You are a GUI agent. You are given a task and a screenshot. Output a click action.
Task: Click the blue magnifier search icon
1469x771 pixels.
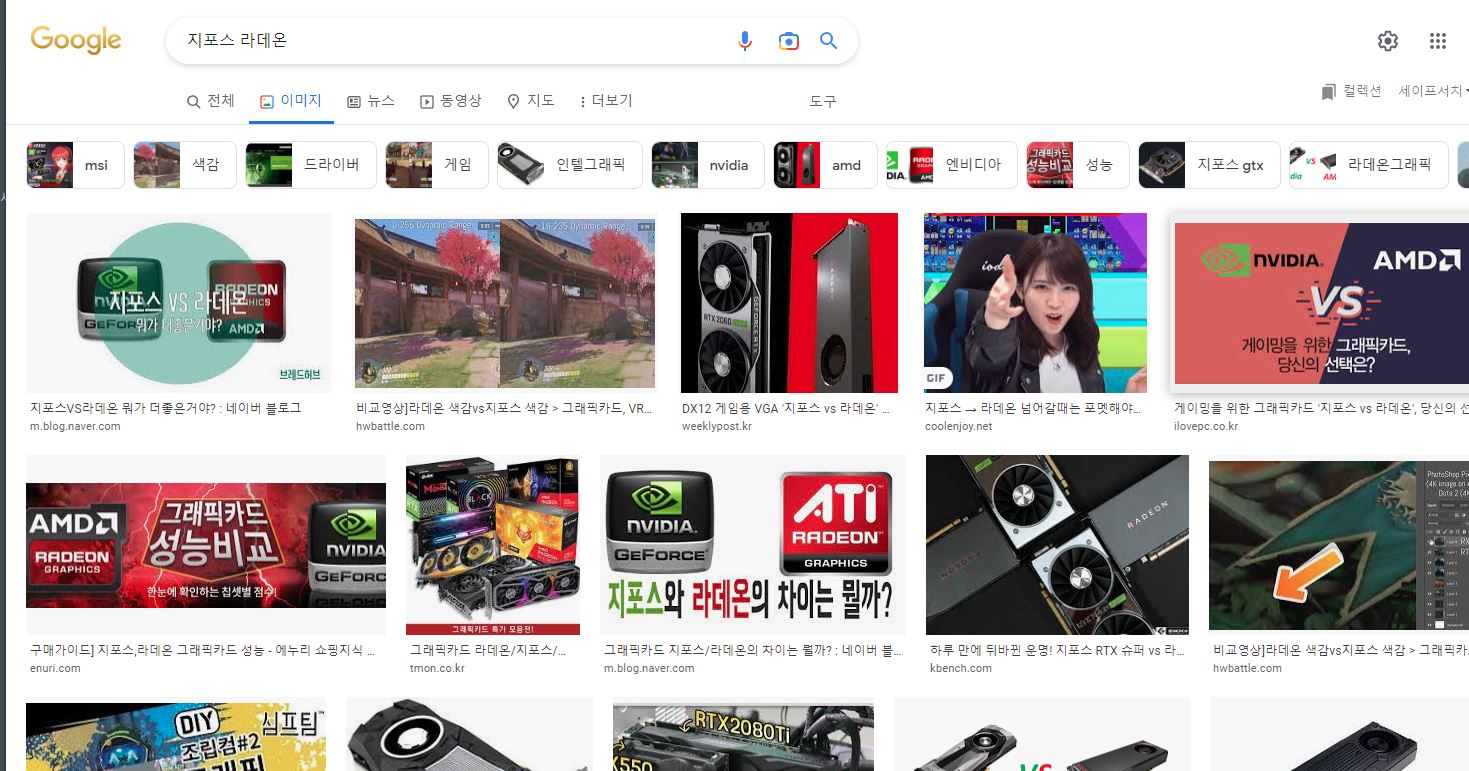point(828,41)
